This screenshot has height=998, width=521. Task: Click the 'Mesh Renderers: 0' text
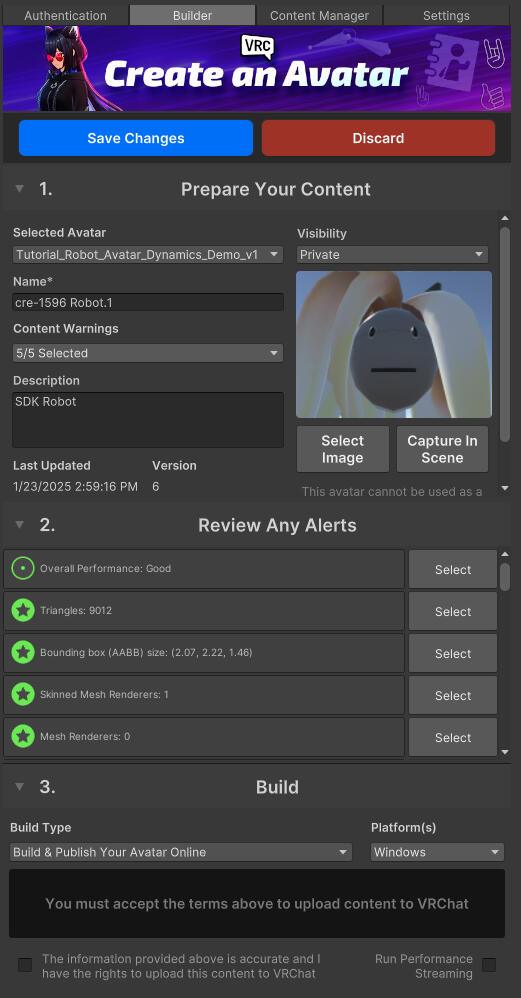(85, 736)
